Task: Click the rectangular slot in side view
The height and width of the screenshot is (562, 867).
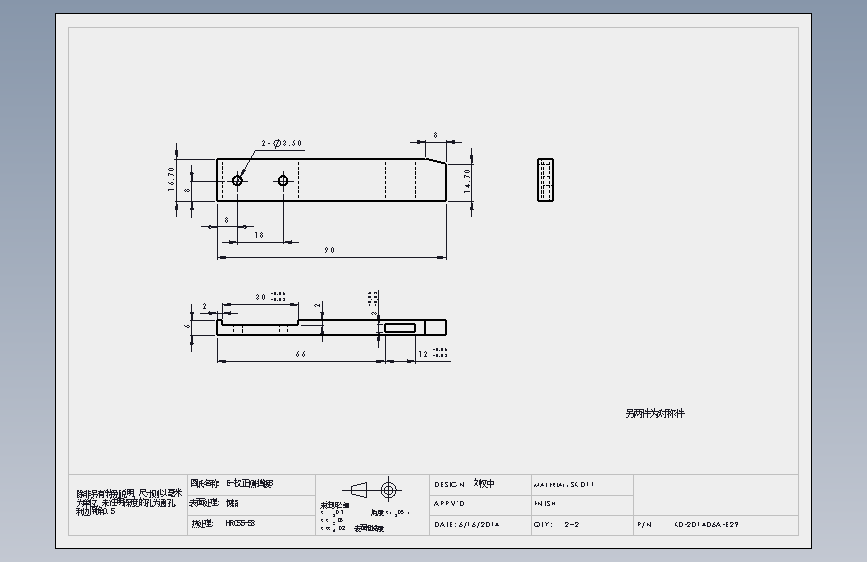Action: pos(400,328)
